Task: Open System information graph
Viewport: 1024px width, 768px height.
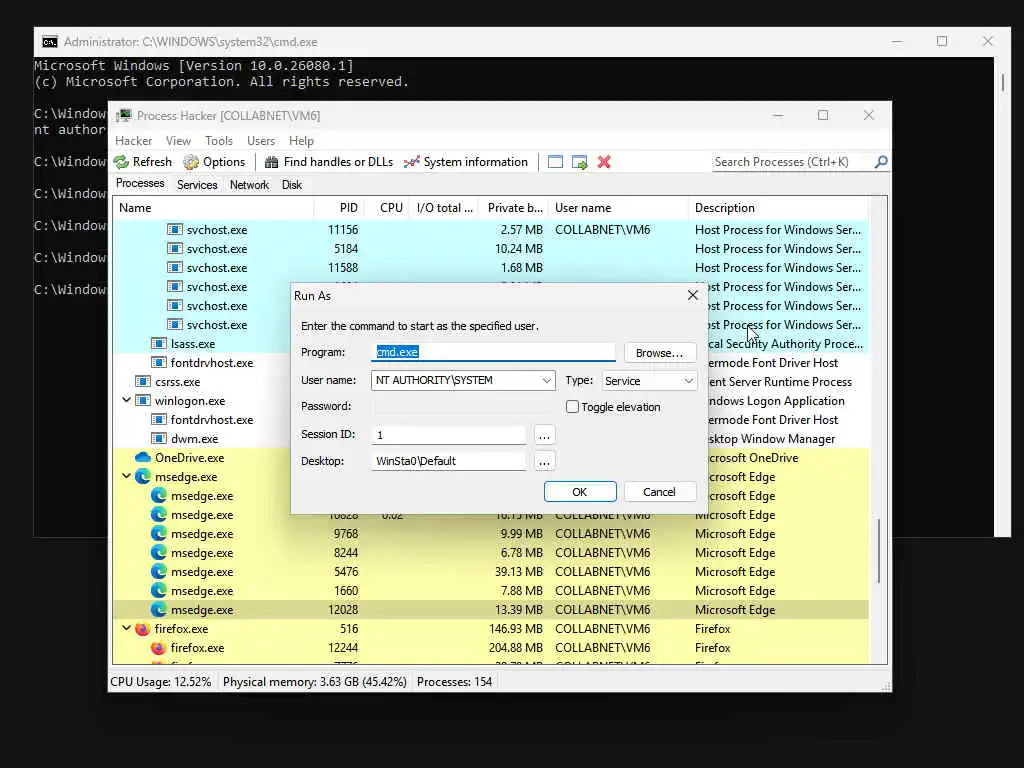Action: pos(466,162)
